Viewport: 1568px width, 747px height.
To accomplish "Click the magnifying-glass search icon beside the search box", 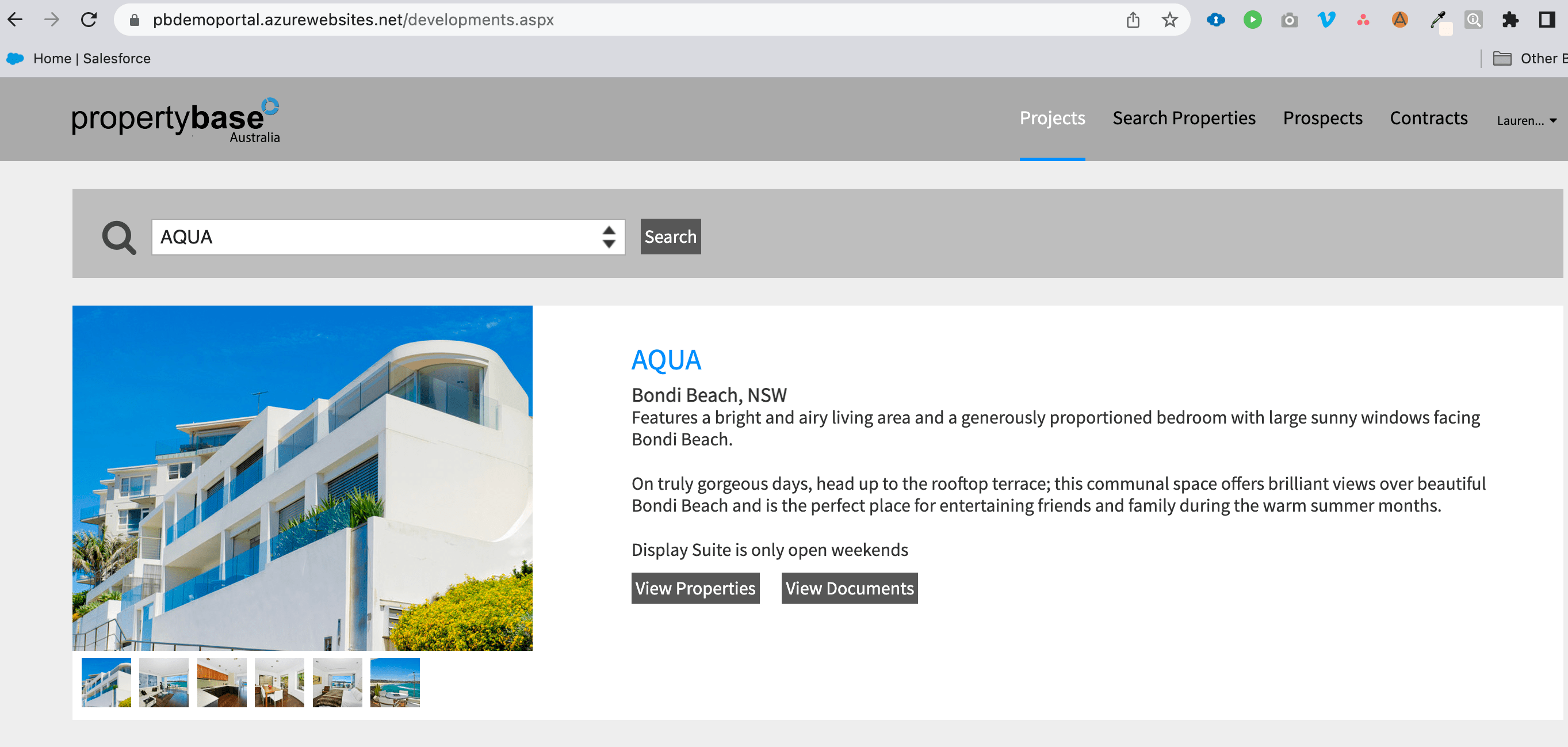I will [x=118, y=237].
